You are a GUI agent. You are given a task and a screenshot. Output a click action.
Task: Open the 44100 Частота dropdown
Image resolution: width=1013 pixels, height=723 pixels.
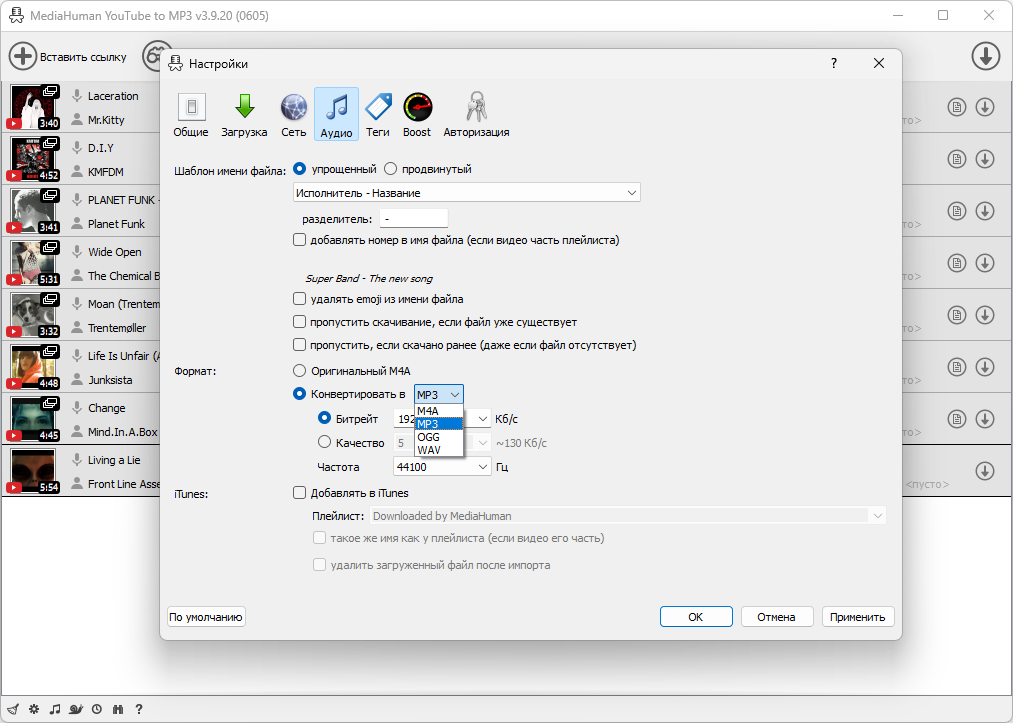point(442,466)
